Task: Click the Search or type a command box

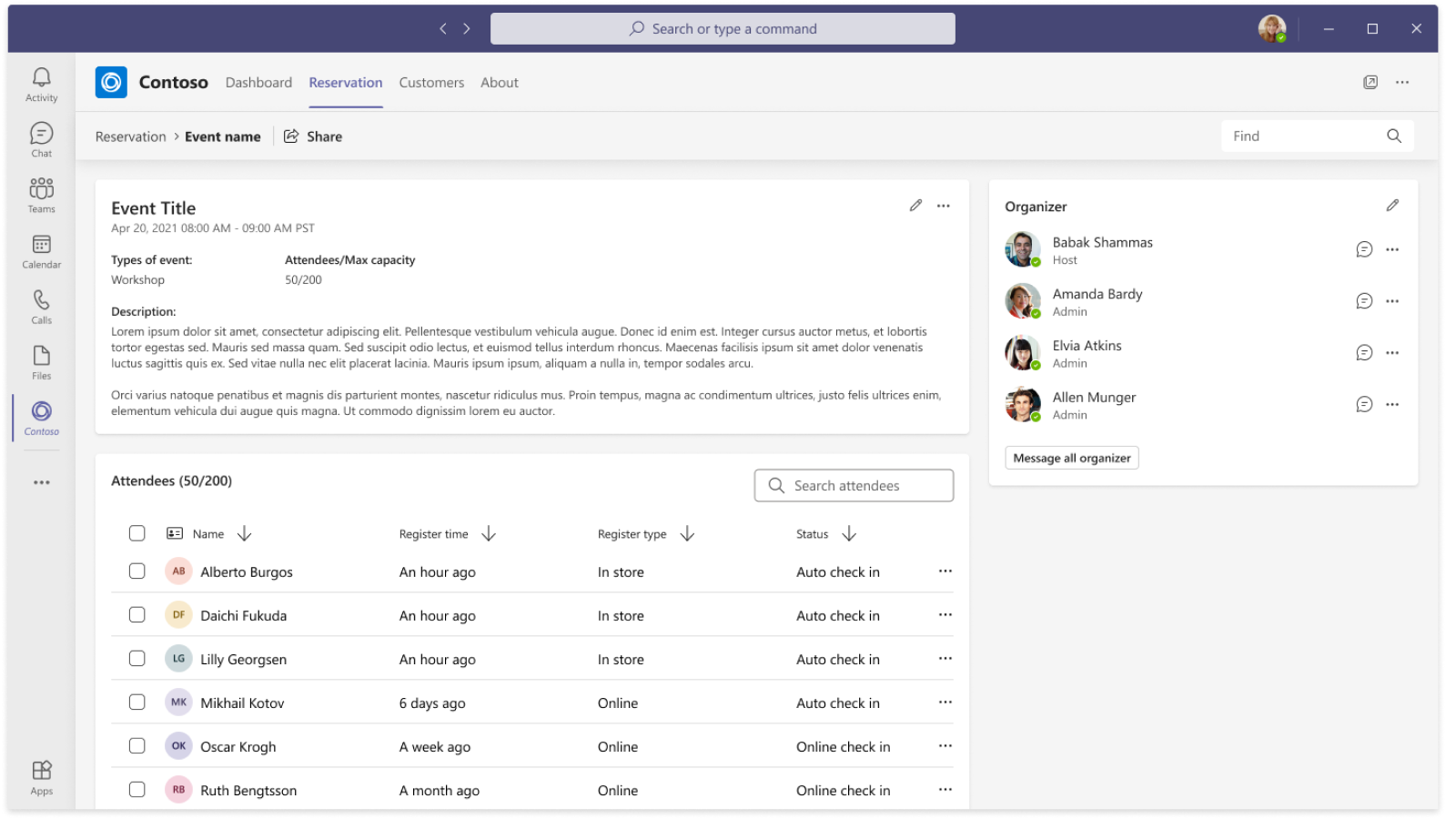Action: pos(723,28)
